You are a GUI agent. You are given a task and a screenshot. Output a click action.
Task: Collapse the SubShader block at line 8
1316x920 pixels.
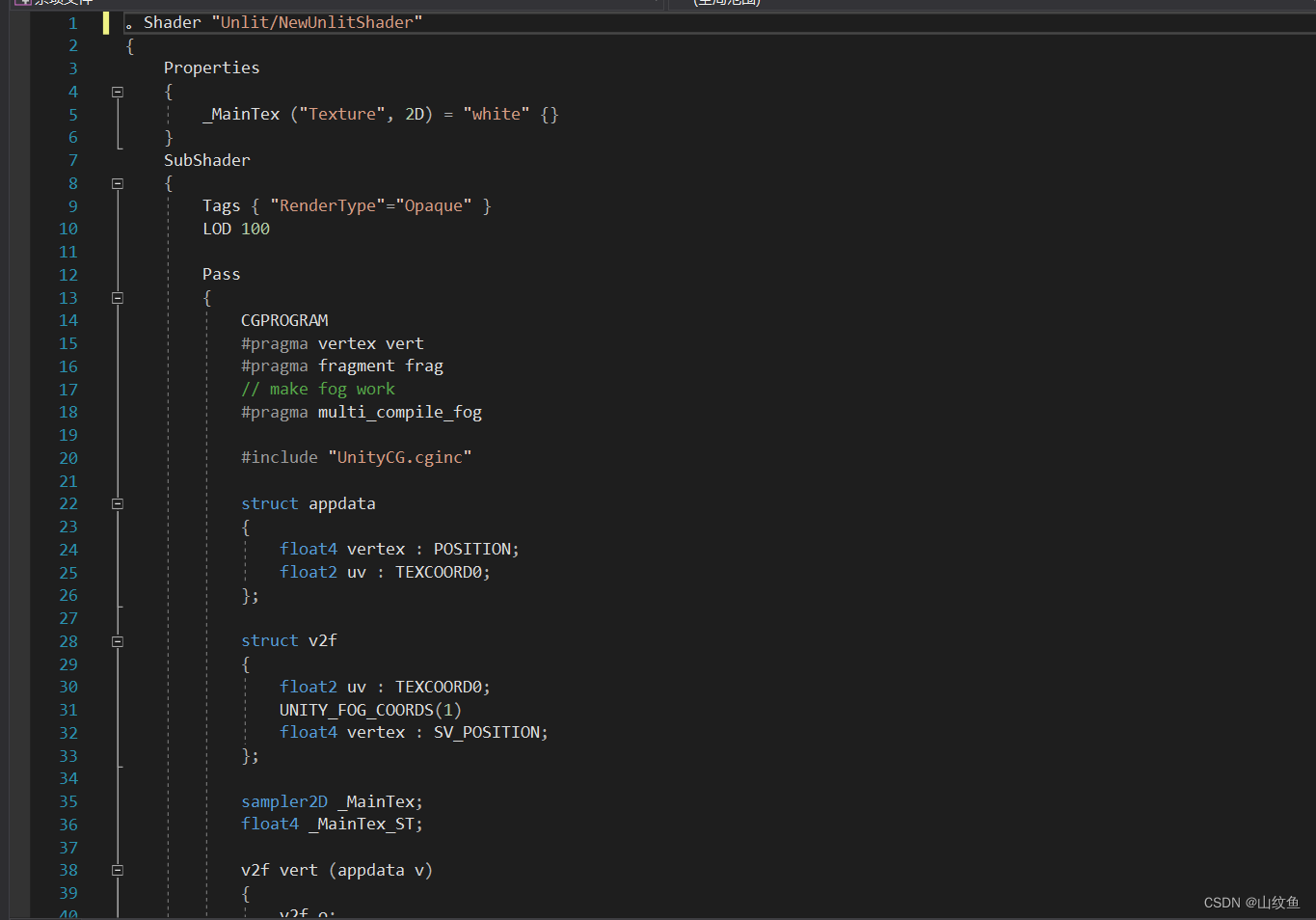click(x=118, y=183)
